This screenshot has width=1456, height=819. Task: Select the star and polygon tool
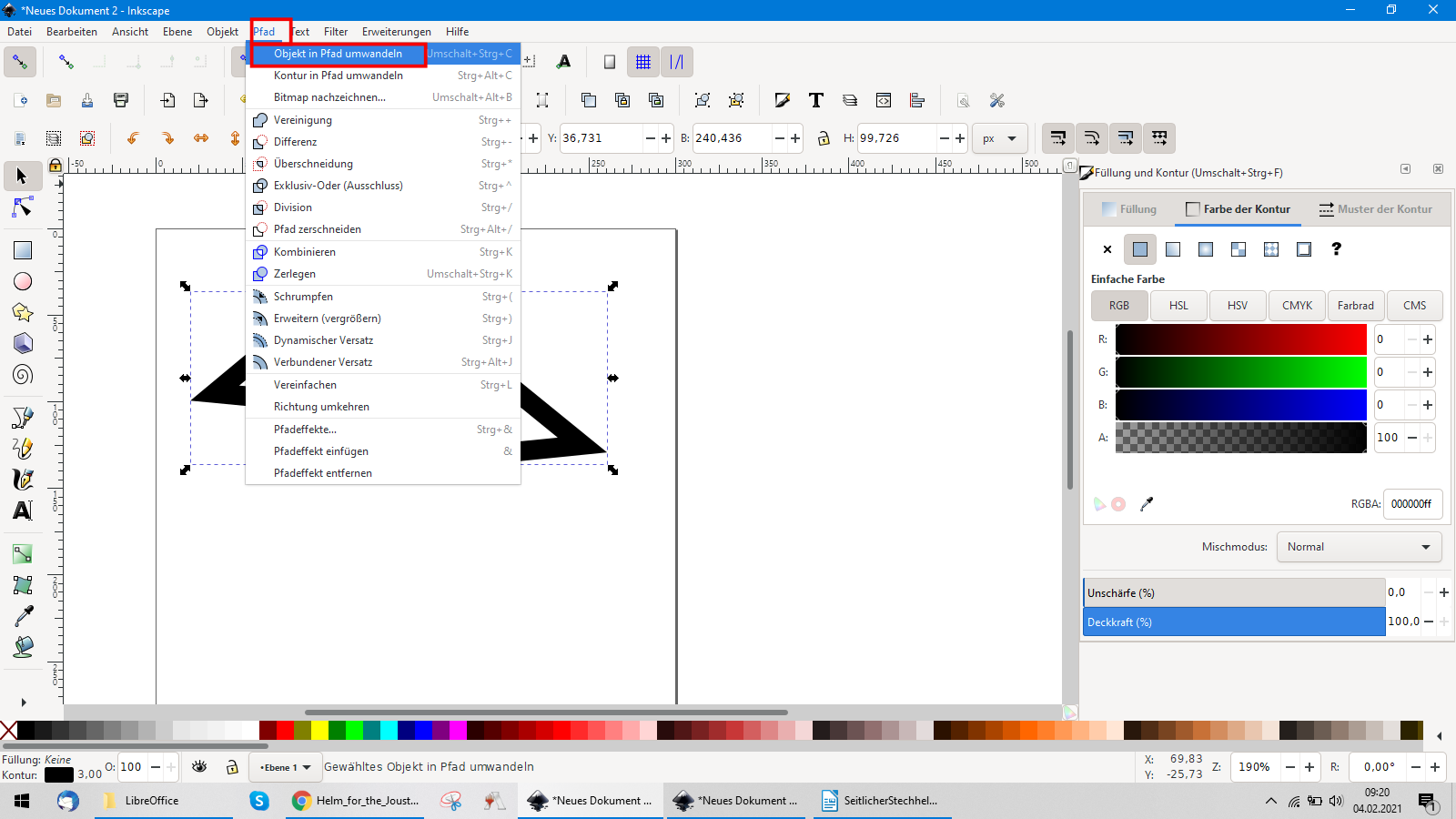point(23,313)
